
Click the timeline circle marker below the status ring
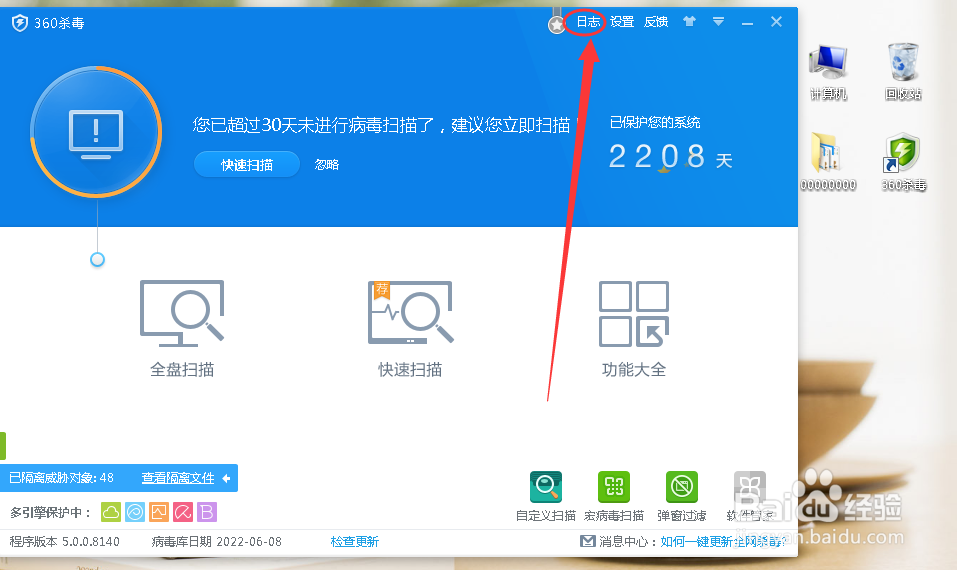click(x=97, y=259)
